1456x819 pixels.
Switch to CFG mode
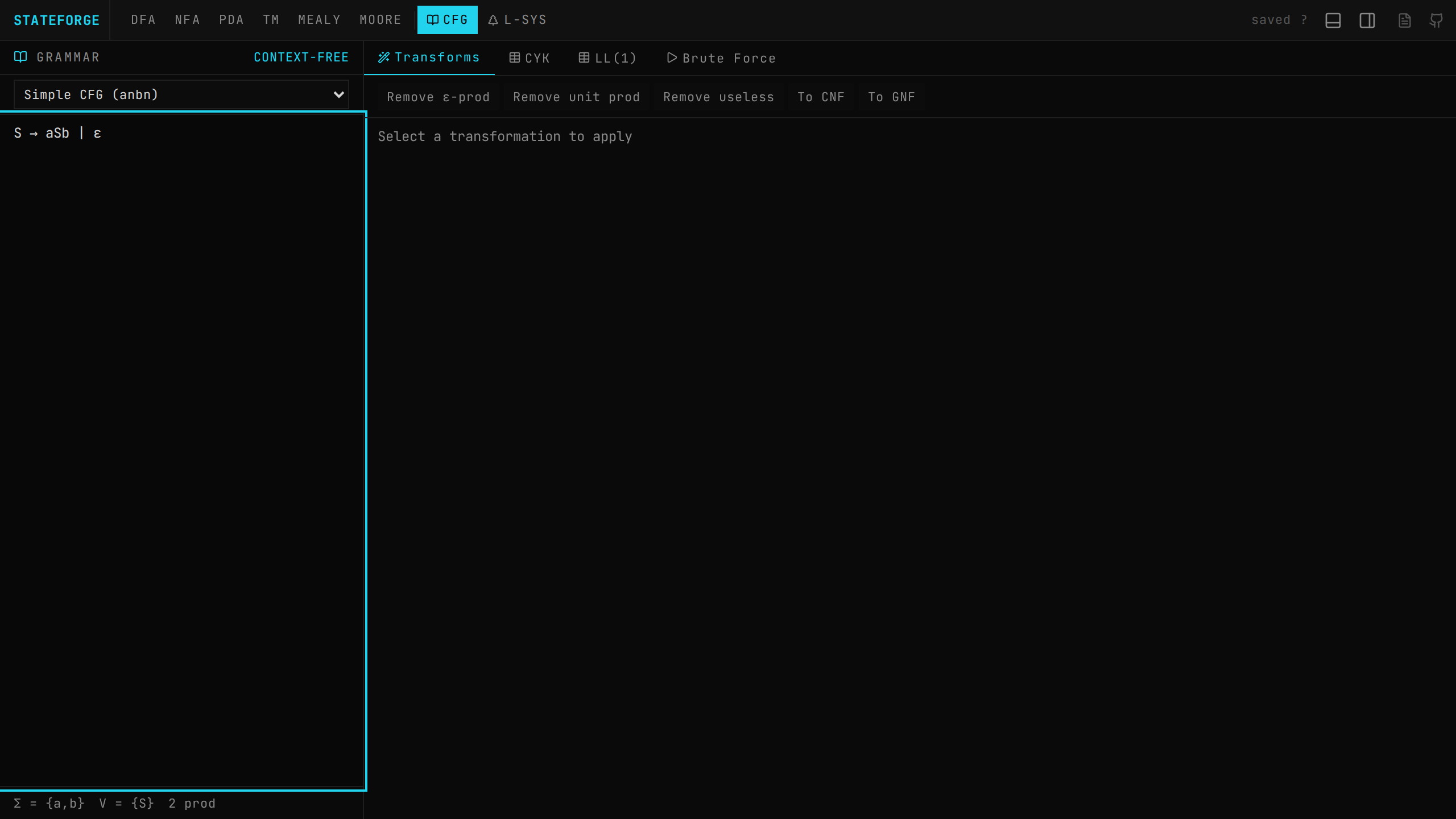tap(447, 19)
